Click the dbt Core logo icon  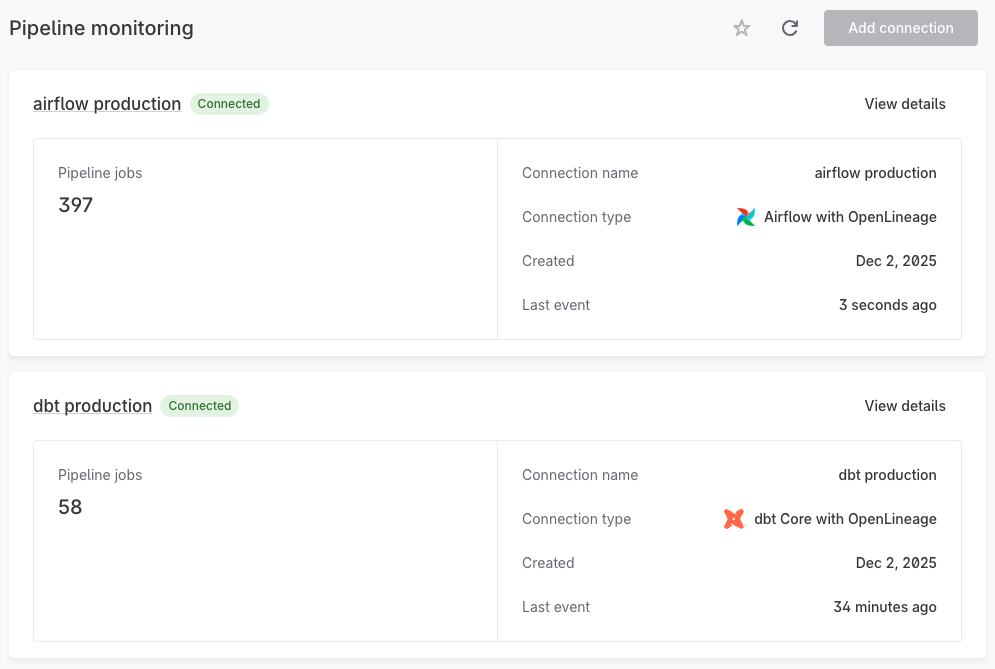pyautogui.click(x=732, y=518)
